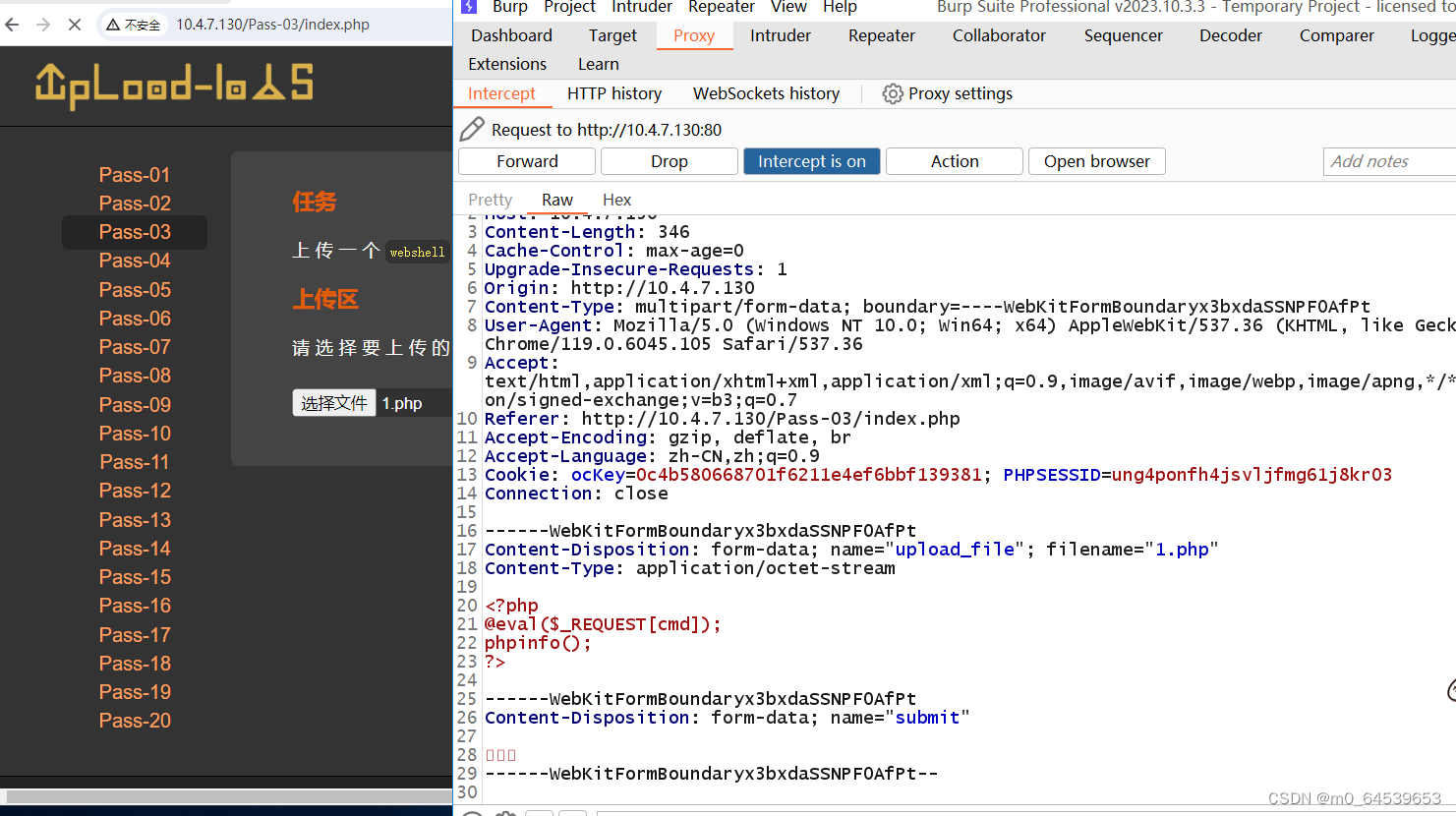Open Pass-15 in the sidebar
Screen dimensions: 1456x816
[135, 577]
